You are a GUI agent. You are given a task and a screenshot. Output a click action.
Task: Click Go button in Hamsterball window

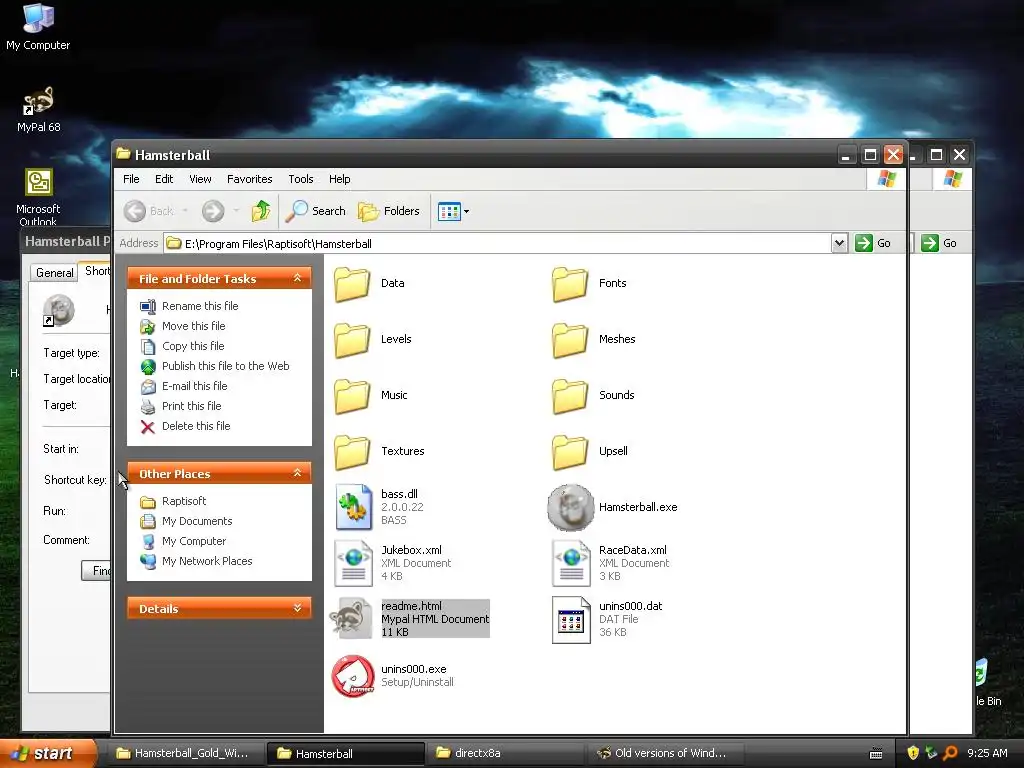point(874,243)
